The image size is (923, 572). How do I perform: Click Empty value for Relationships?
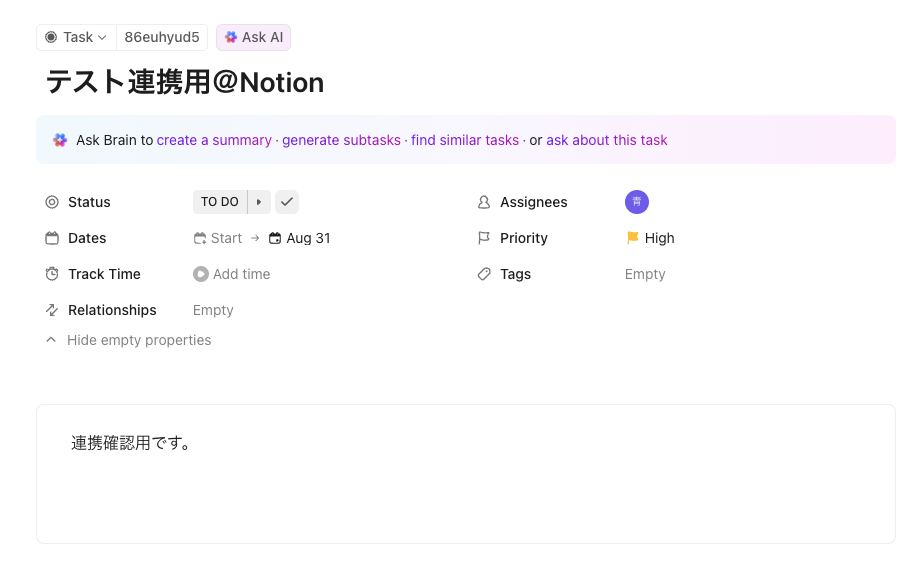coord(213,310)
